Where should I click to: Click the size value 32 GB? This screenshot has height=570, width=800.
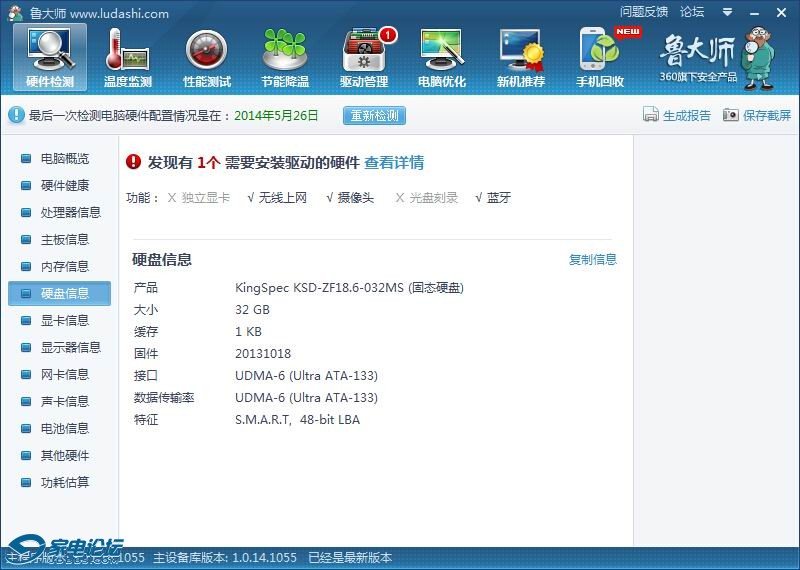click(252, 310)
